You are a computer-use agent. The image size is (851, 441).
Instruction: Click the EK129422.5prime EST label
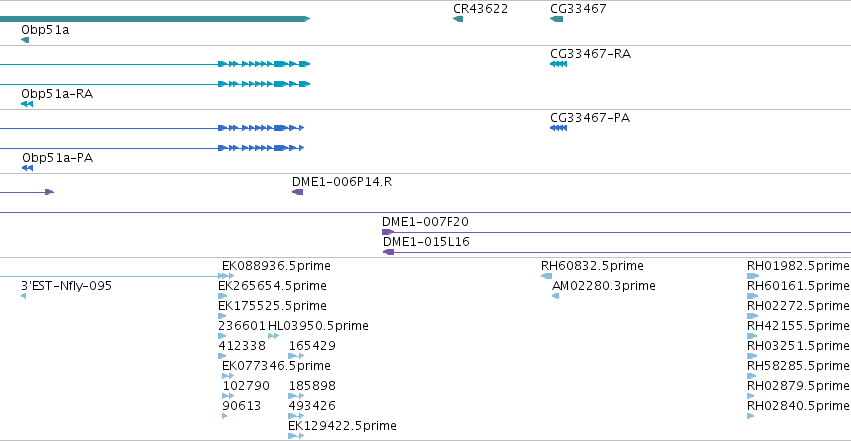tap(342, 426)
